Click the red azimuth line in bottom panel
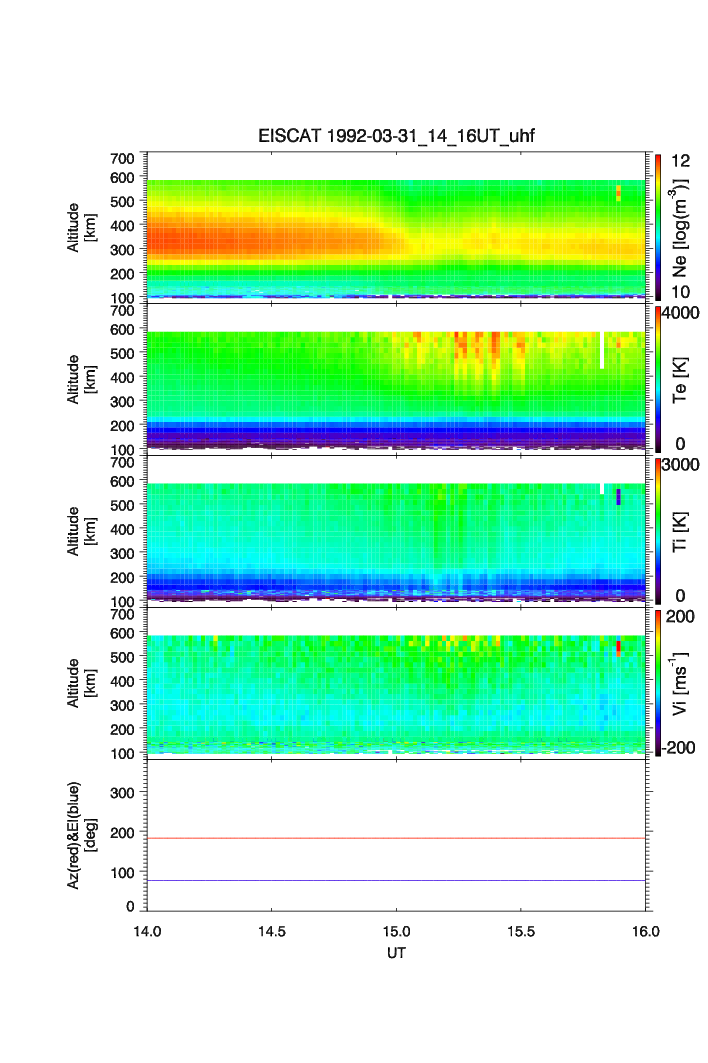The width and height of the screenshot is (708, 1063). 396,839
